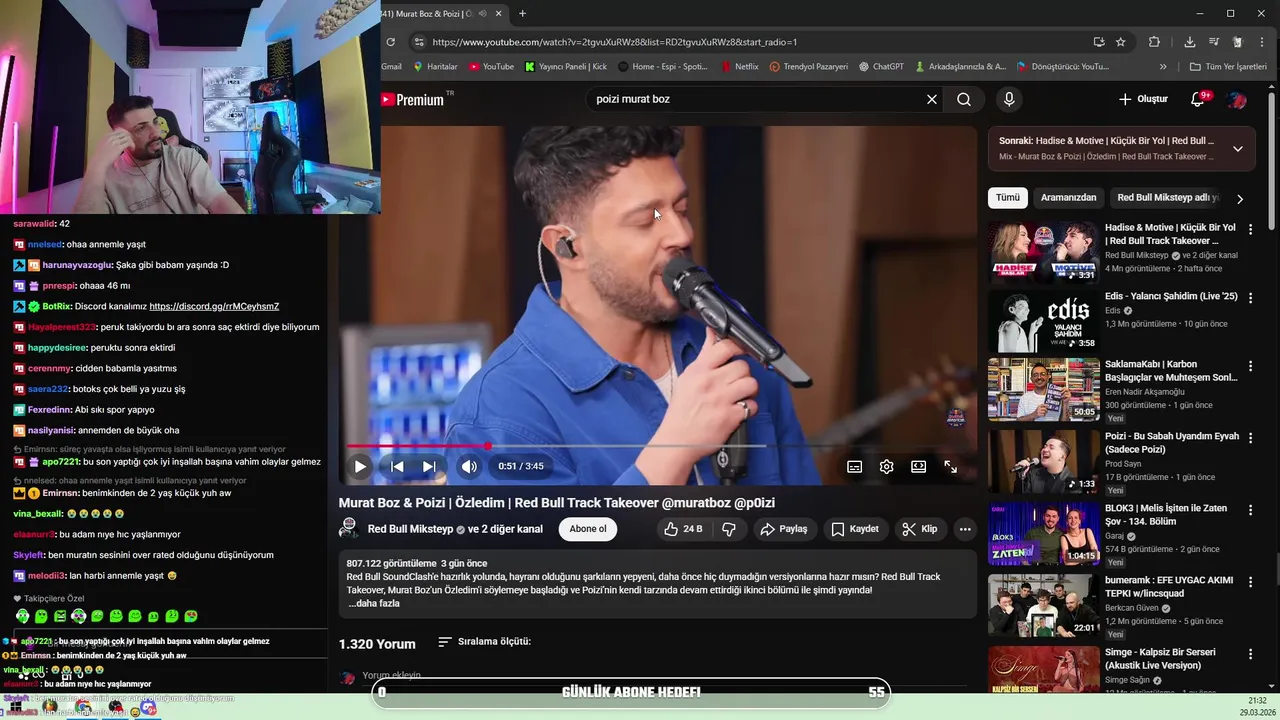Start voice search with microphone
The image size is (1280, 720).
(1009, 99)
